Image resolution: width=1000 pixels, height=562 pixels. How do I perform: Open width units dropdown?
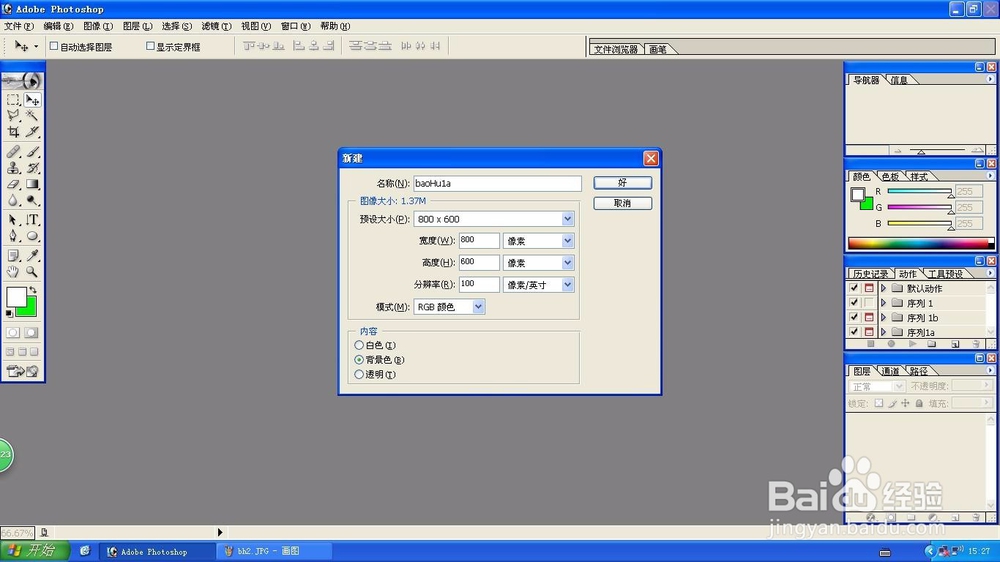(x=567, y=241)
